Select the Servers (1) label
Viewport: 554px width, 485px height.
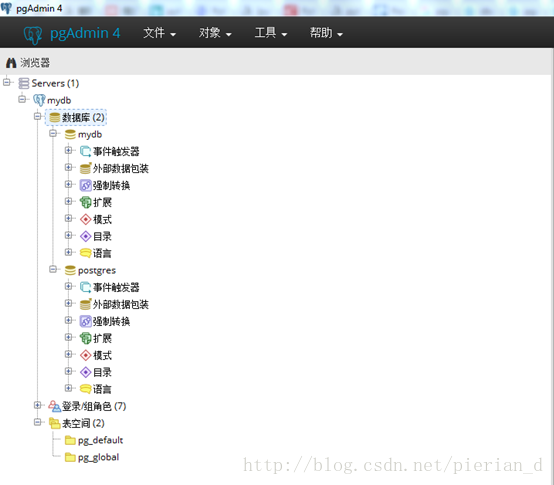click(x=55, y=83)
